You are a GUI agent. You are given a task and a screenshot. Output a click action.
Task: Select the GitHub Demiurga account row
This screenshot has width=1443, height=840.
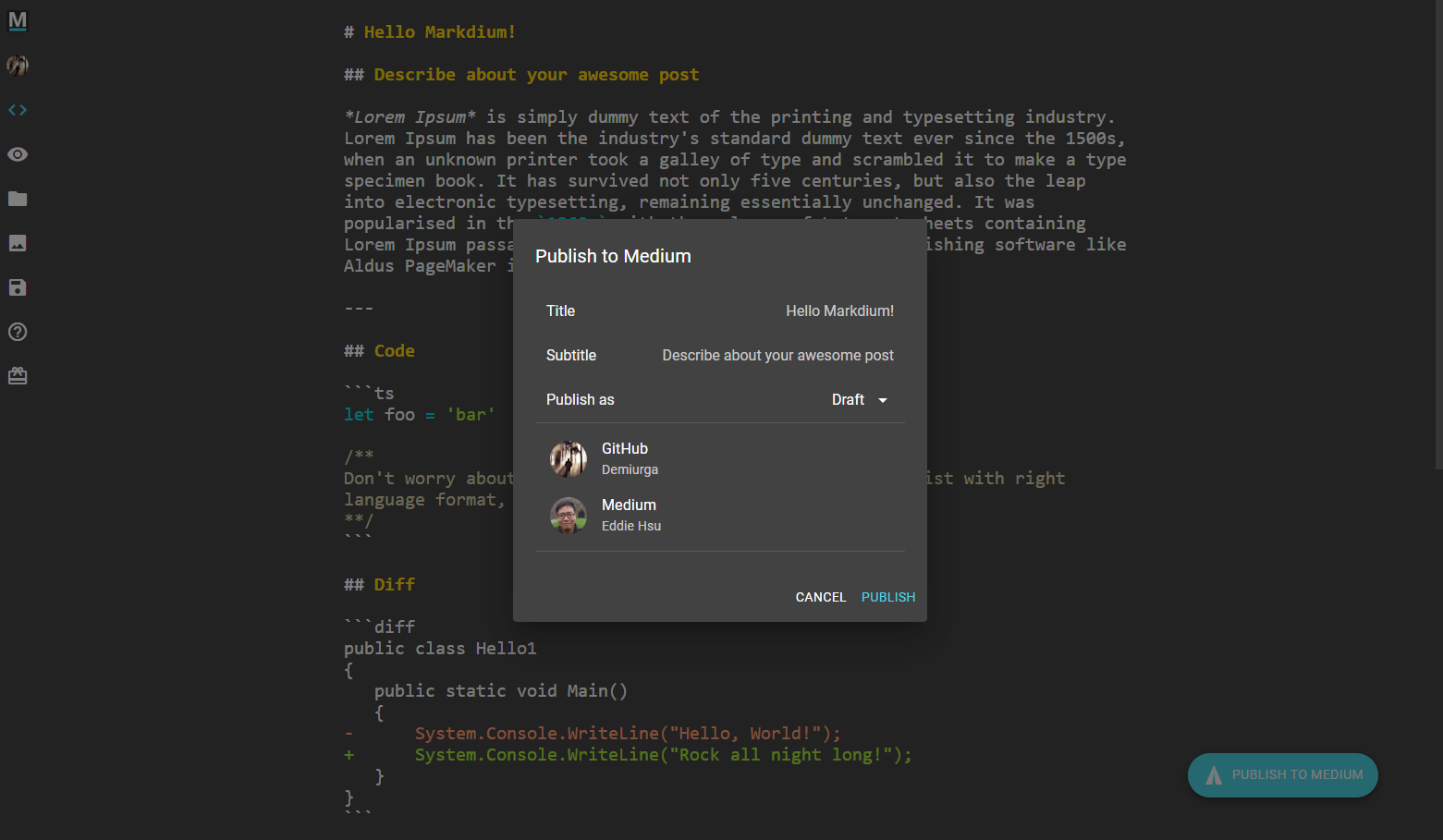[x=720, y=459]
